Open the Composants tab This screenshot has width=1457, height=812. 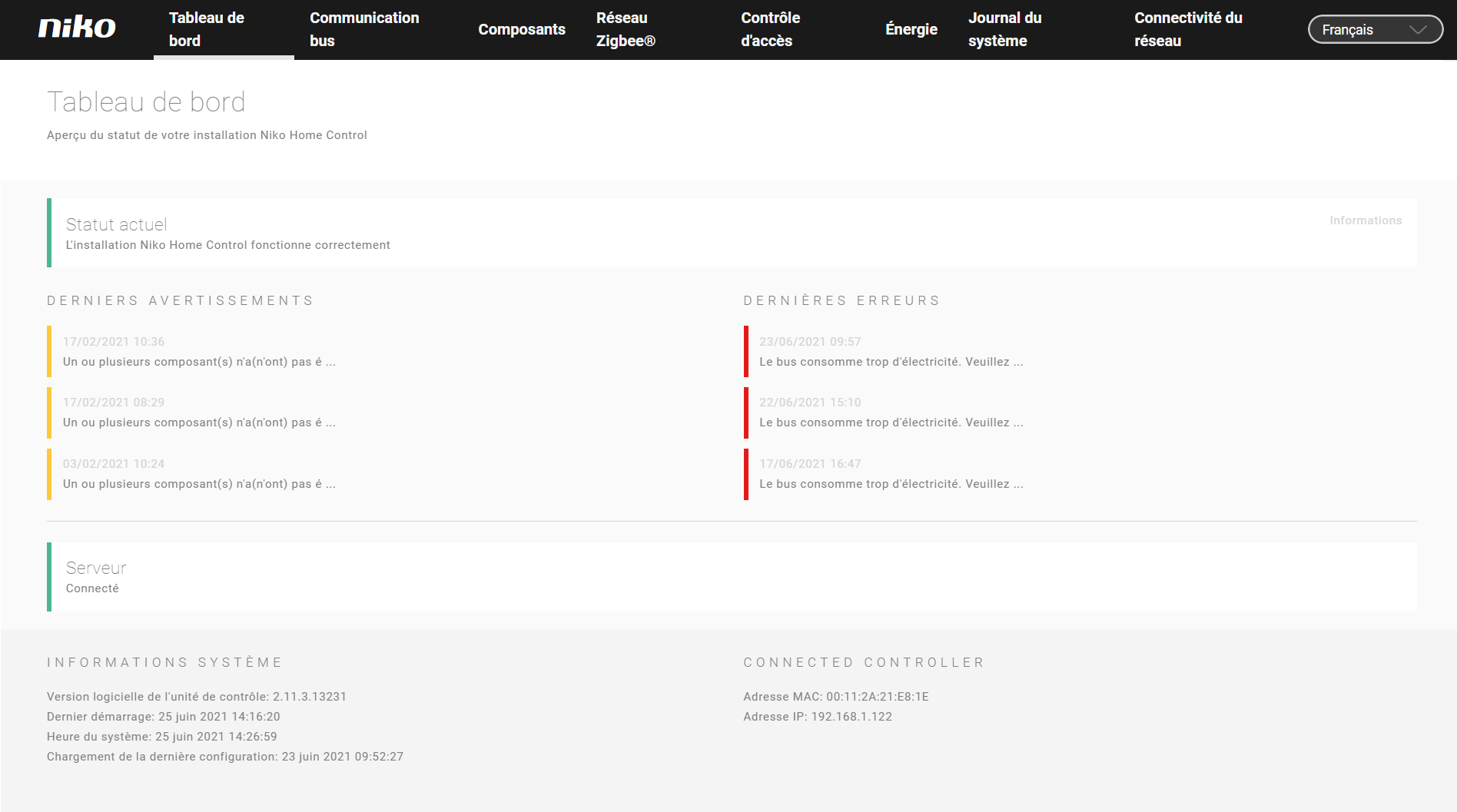coord(522,29)
